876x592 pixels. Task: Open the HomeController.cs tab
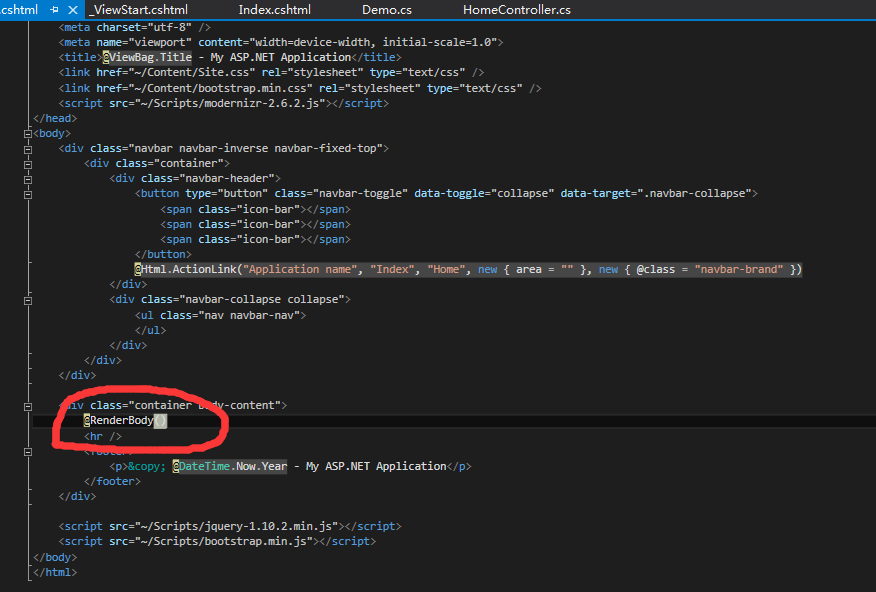point(517,9)
